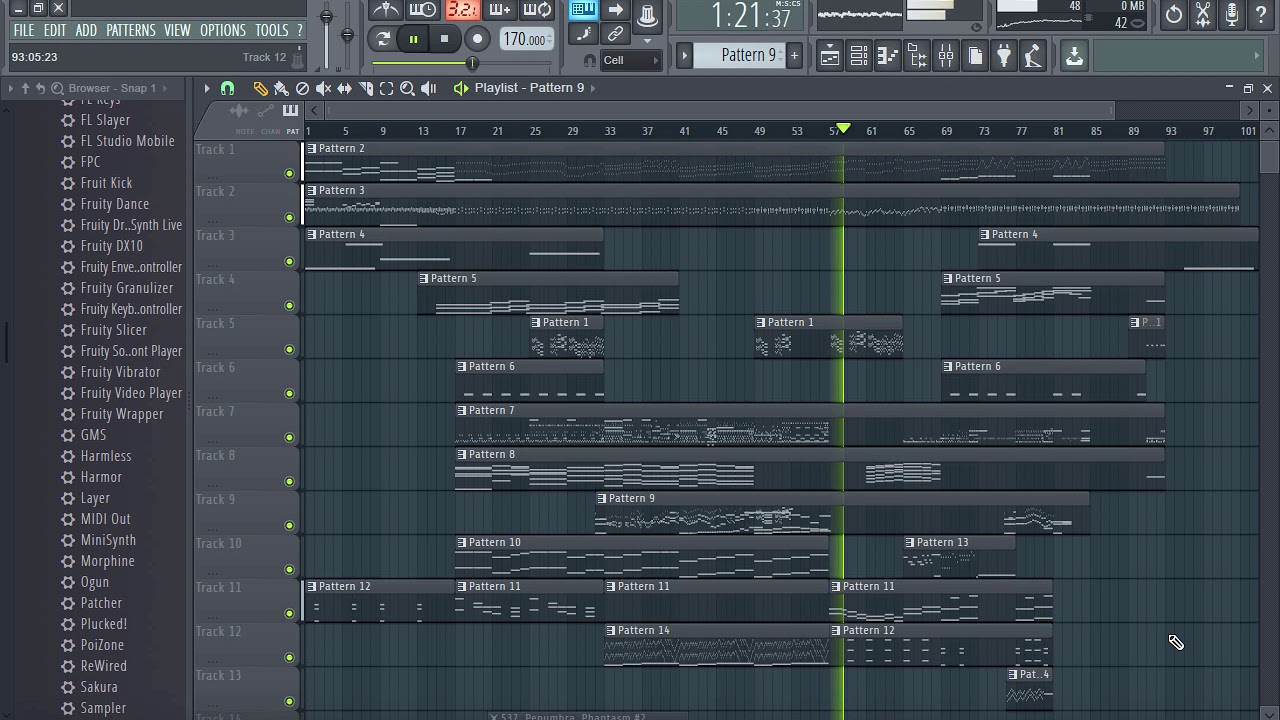Viewport: 1280px width, 720px height.
Task: Open the Piano roll icon
Action: [888, 56]
